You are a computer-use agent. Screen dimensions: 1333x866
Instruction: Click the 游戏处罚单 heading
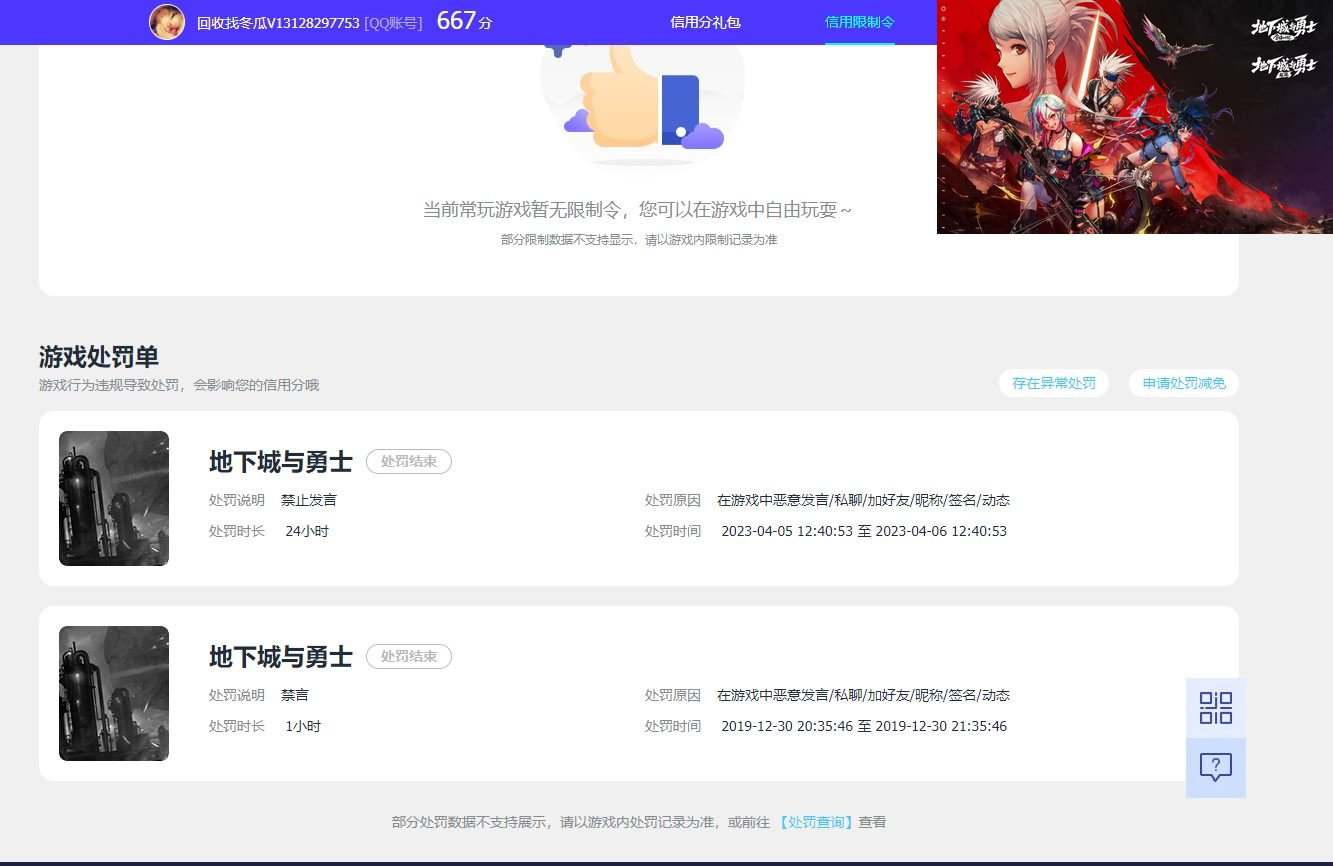[x=99, y=357]
